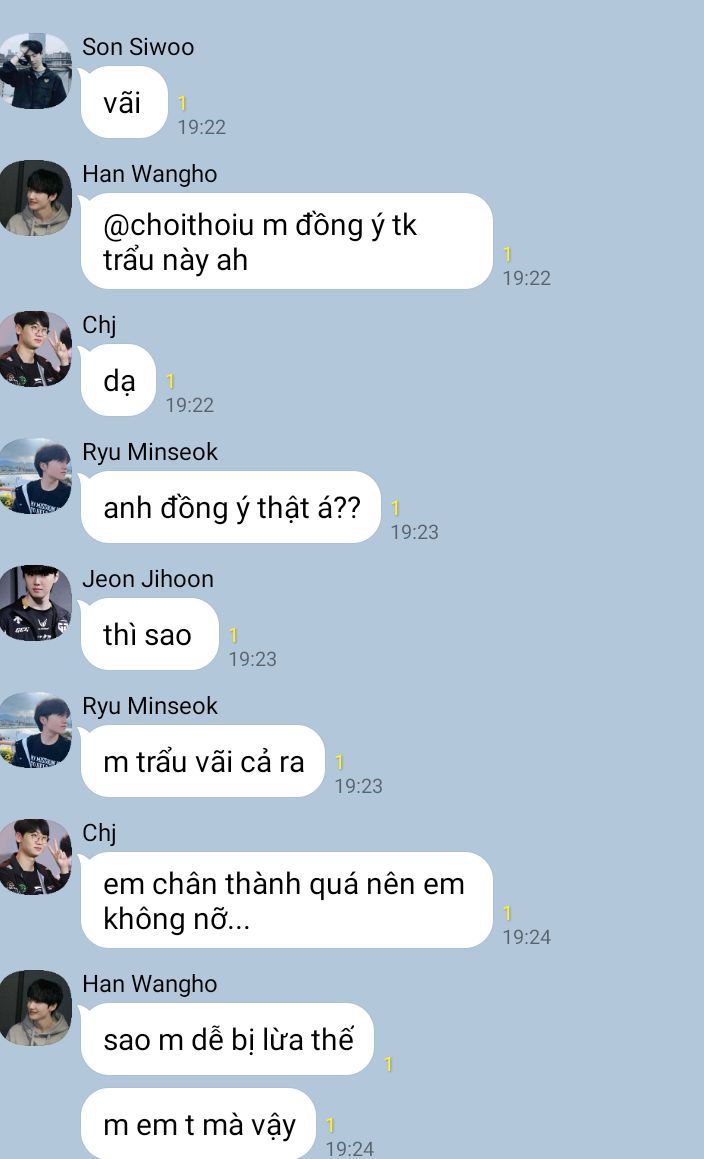Viewport: 704px width, 1159px height.
Task: Select the "em chân thành quá nên em không nỡ..." bubble
Action: pyautogui.click(x=286, y=900)
